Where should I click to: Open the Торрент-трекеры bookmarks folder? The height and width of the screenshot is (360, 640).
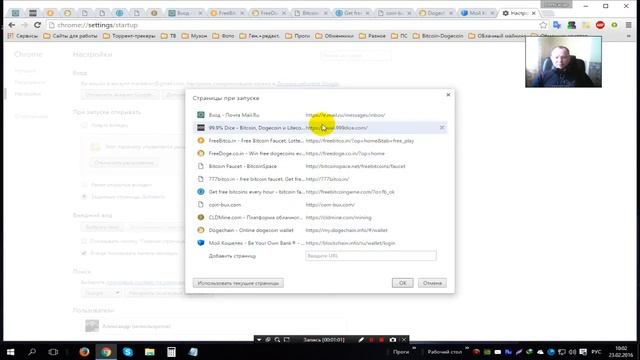(129, 36)
